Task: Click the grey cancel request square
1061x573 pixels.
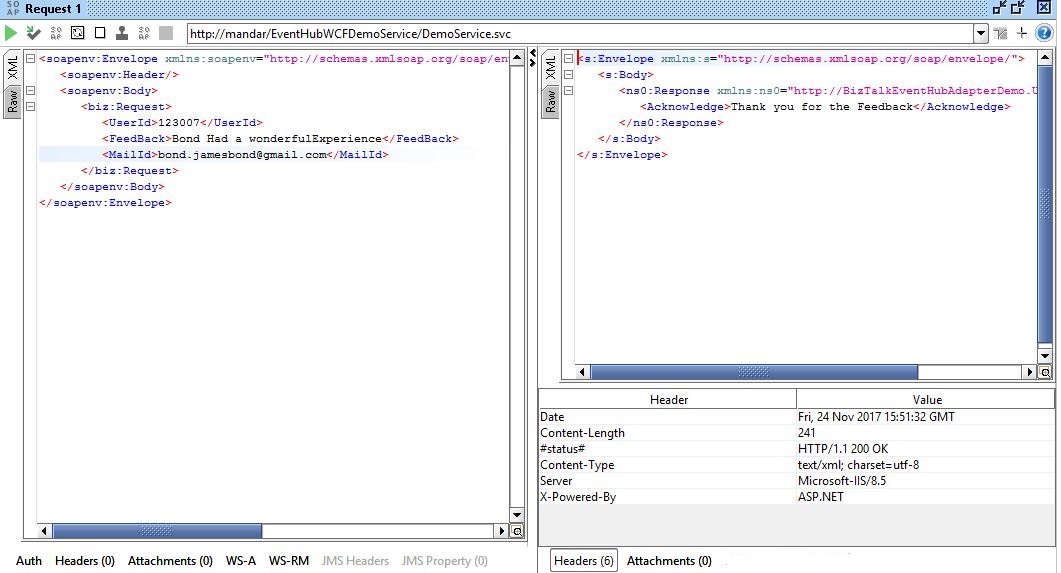Action: [166, 32]
